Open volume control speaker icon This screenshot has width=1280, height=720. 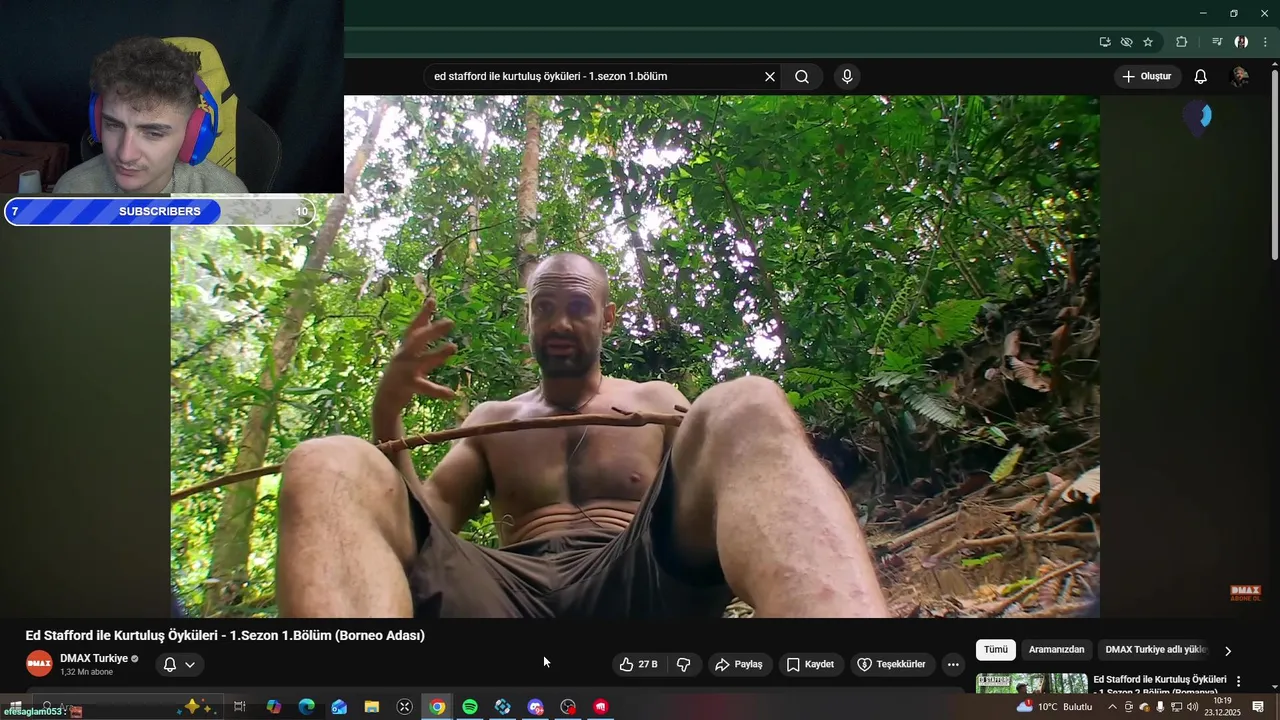click(1192, 707)
